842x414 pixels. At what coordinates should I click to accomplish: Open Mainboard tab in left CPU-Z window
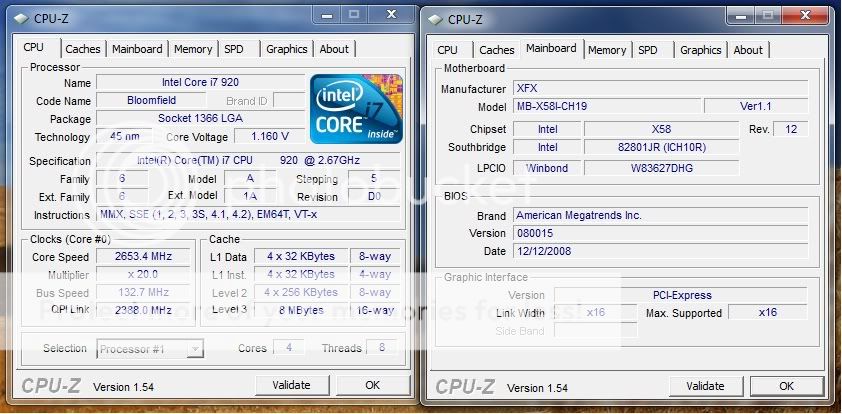[137, 49]
